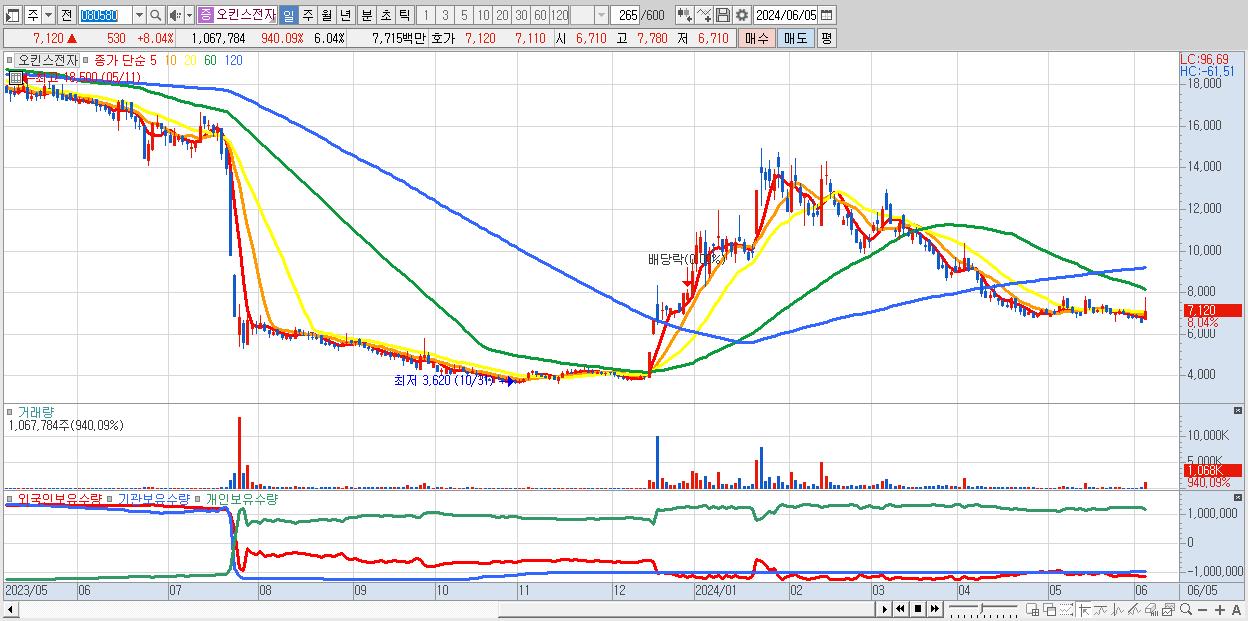Choose interval 3 button

click(445, 15)
